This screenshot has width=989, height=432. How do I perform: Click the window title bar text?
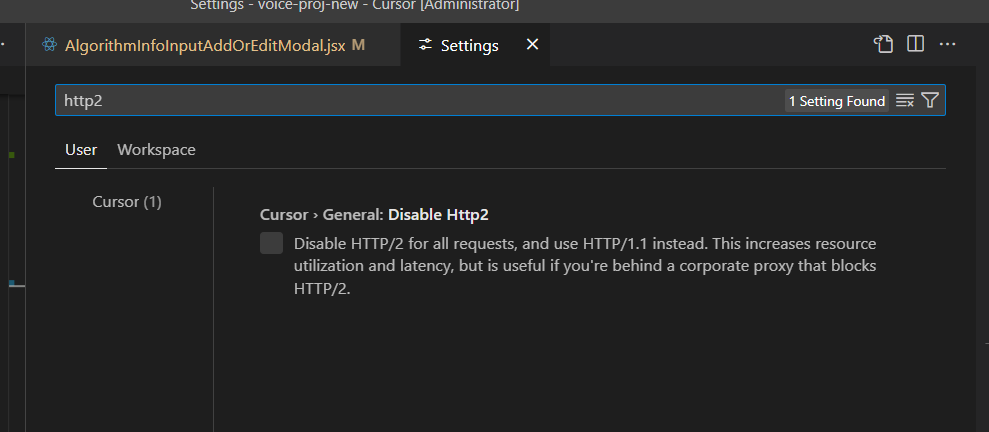tap(354, 6)
